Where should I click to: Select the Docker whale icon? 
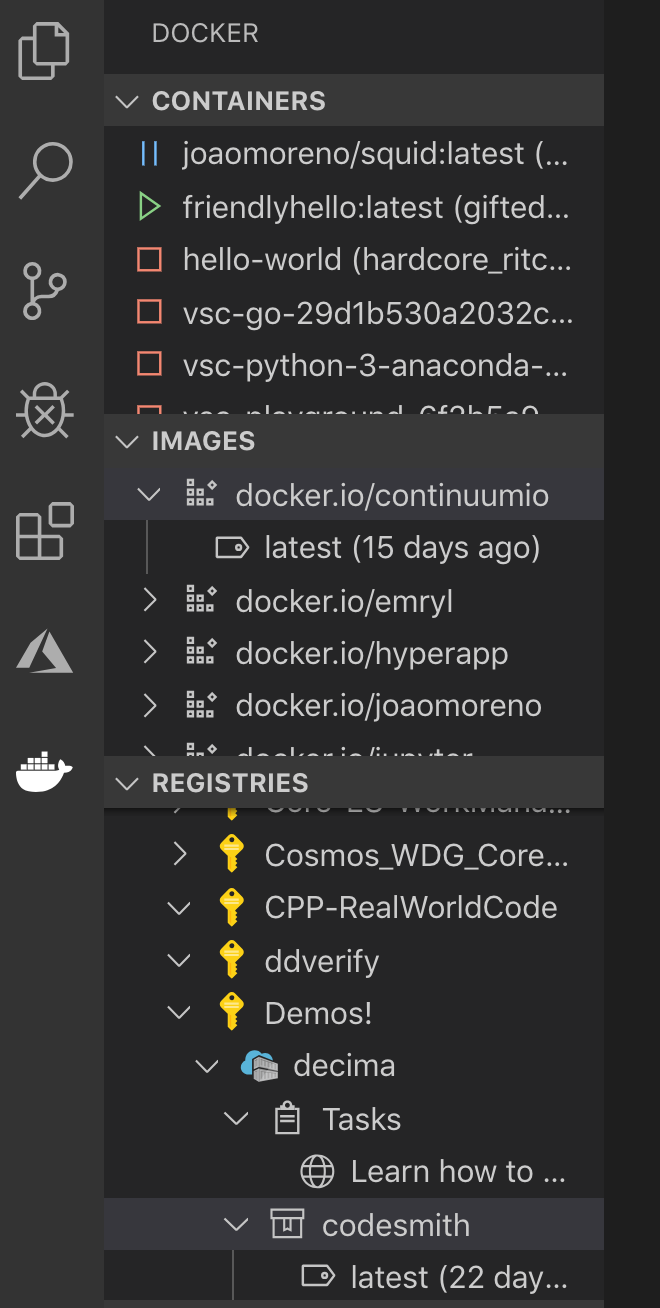pyautogui.click(x=45, y=771)
